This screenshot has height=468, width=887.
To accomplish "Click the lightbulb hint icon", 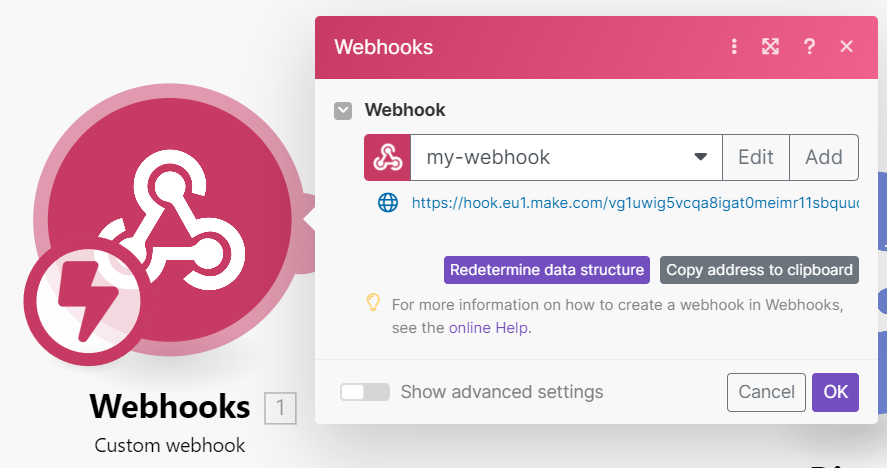I will coord(373,301).
